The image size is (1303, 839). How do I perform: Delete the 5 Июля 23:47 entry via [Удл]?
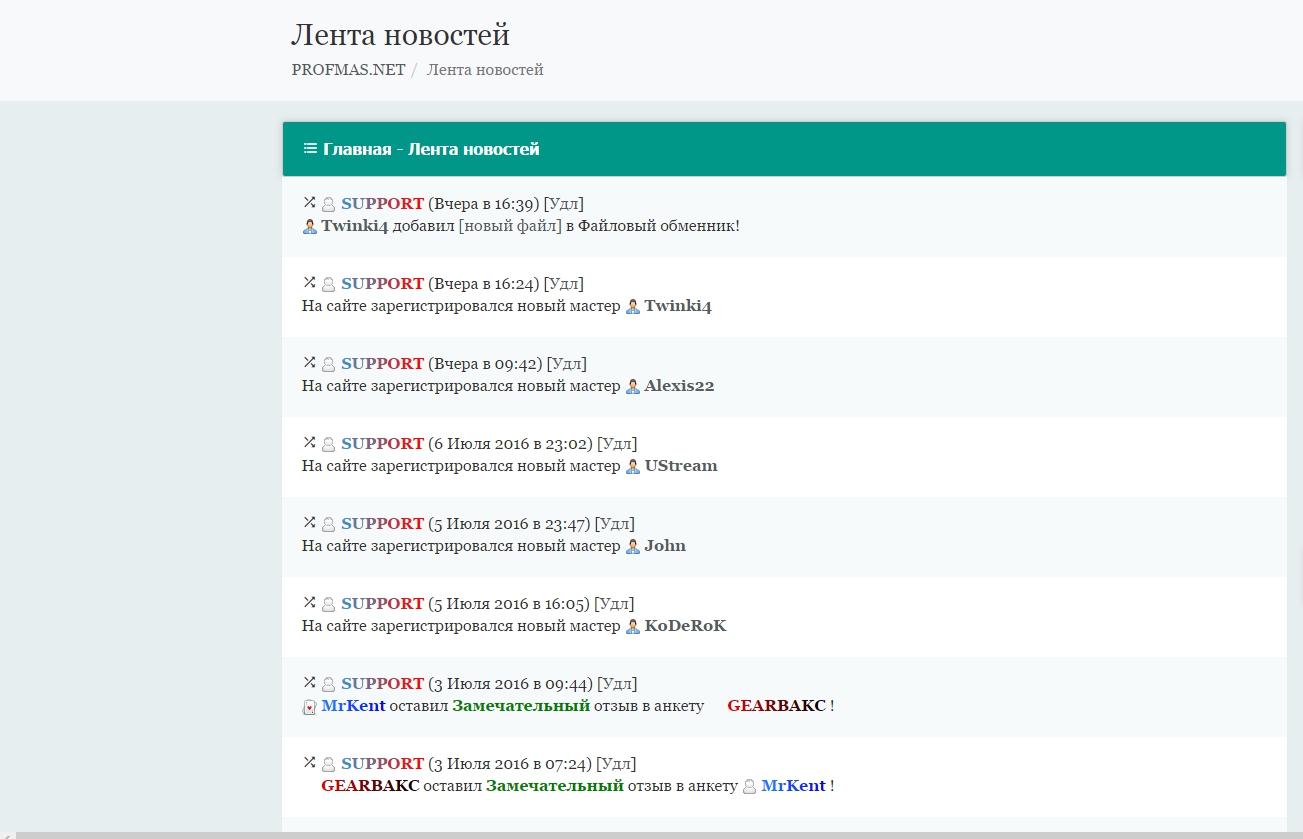[x=614, y=524]
